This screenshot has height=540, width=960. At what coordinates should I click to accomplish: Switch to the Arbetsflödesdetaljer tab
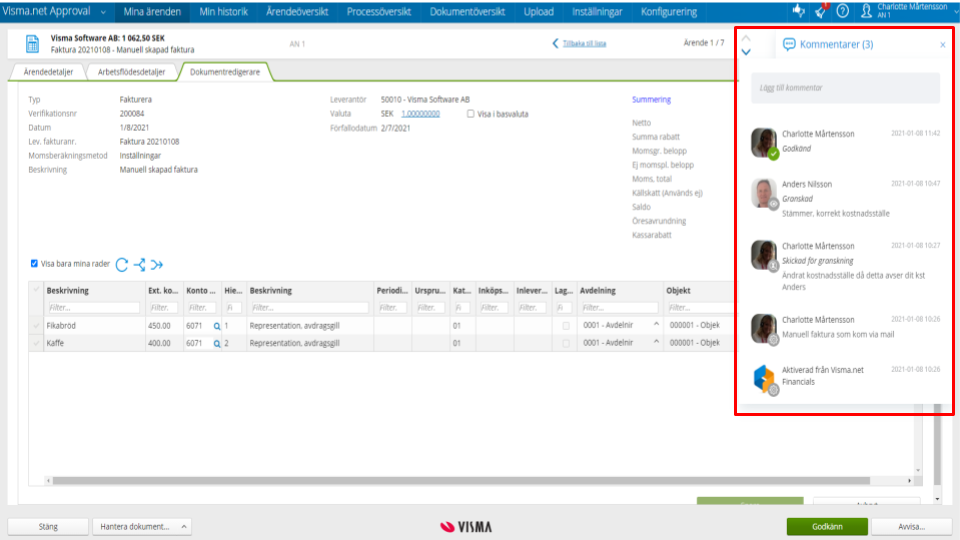(x=132, y=72)
